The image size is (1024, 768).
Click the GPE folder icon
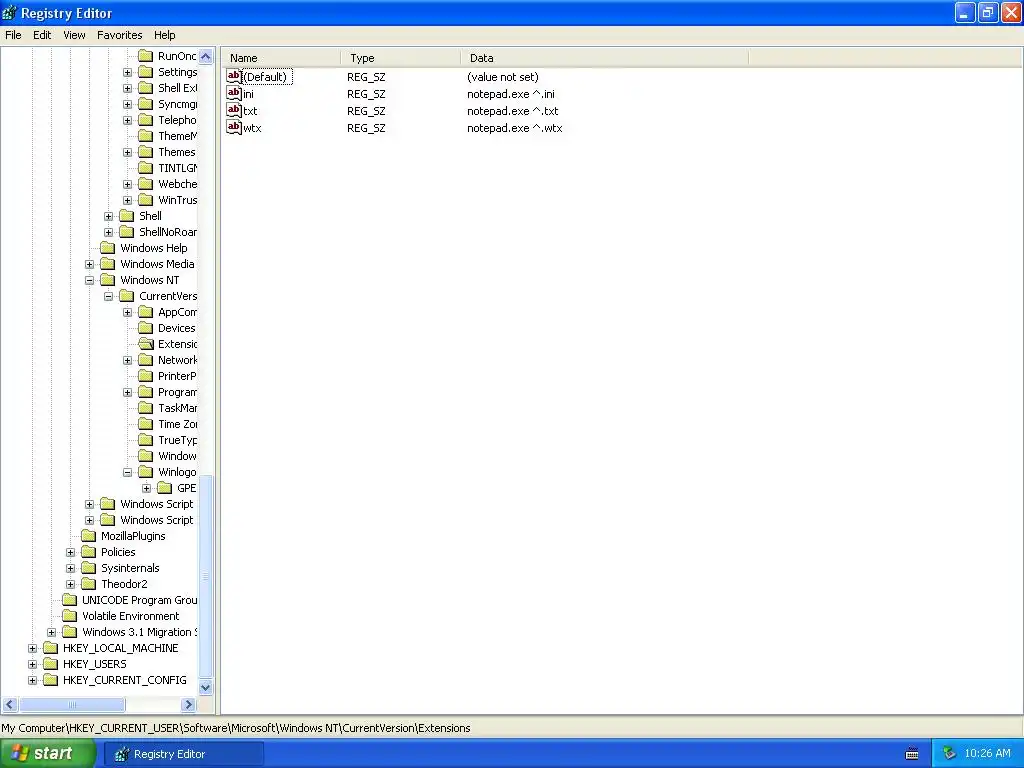coord(165,488)
